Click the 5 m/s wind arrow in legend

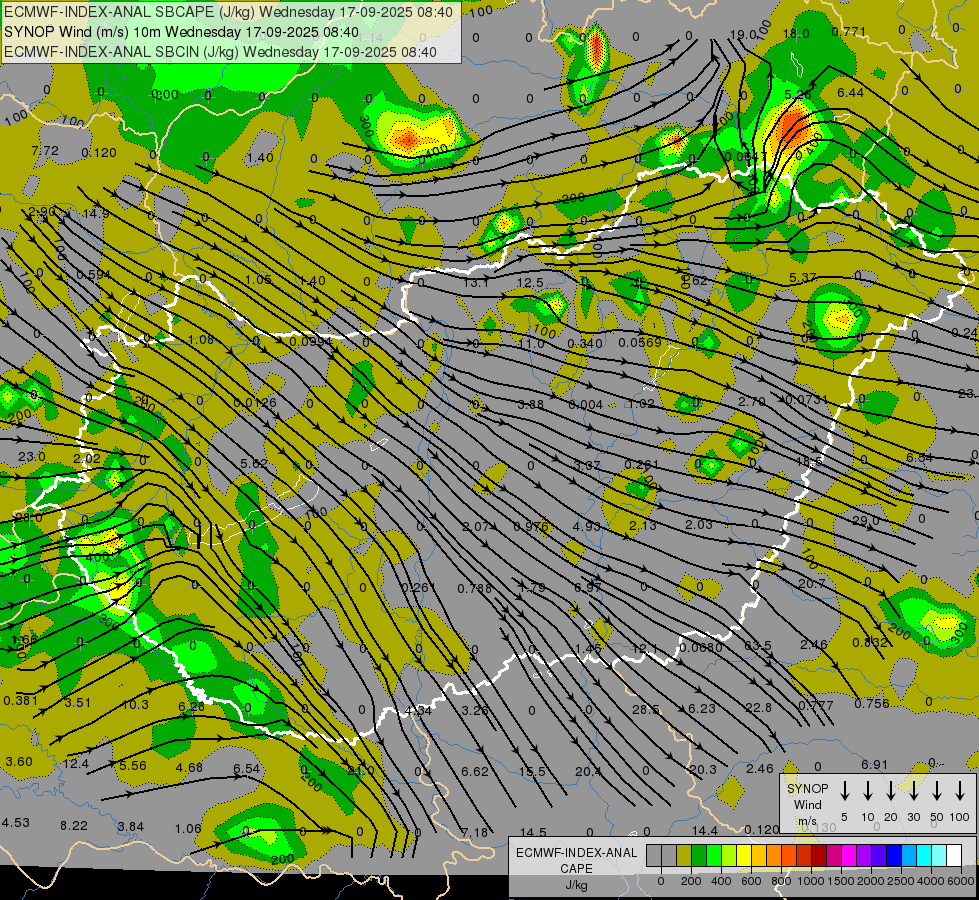845,791
